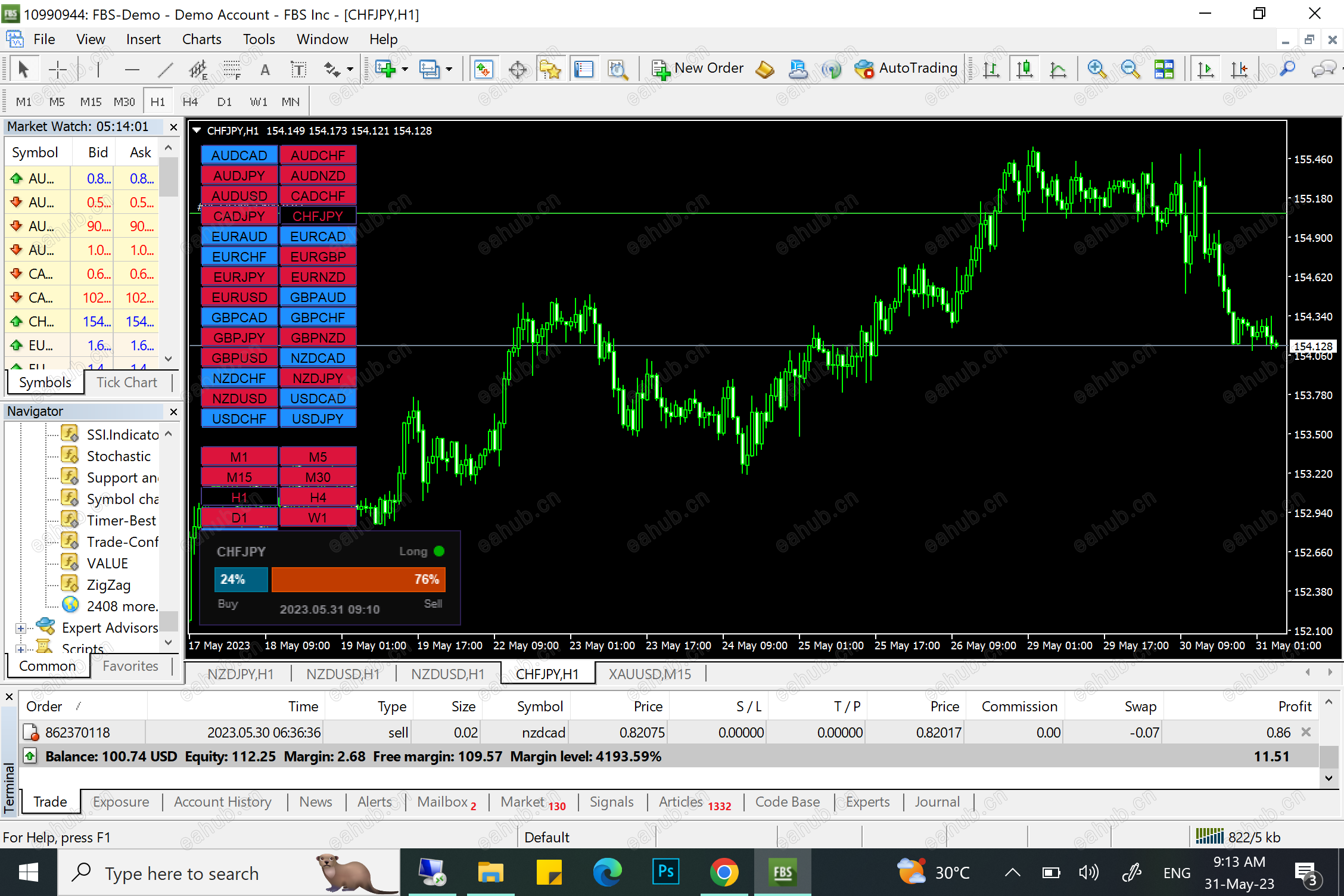Open the new chart dropdown arrow

(404, 69)
